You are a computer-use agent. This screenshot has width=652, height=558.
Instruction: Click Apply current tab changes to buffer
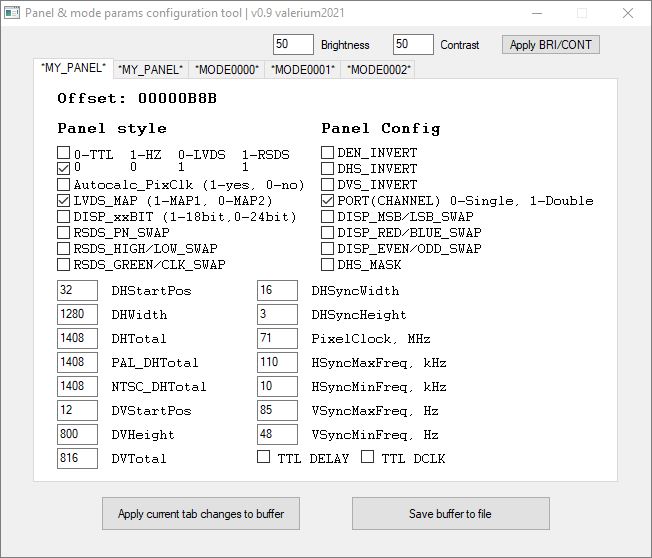coord(201,514)
